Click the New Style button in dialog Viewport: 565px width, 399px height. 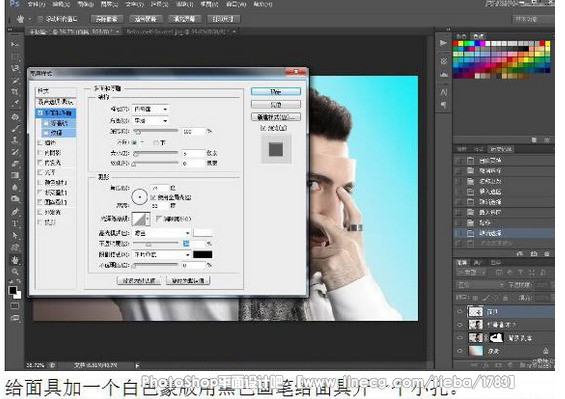click(x=276, y=117)
